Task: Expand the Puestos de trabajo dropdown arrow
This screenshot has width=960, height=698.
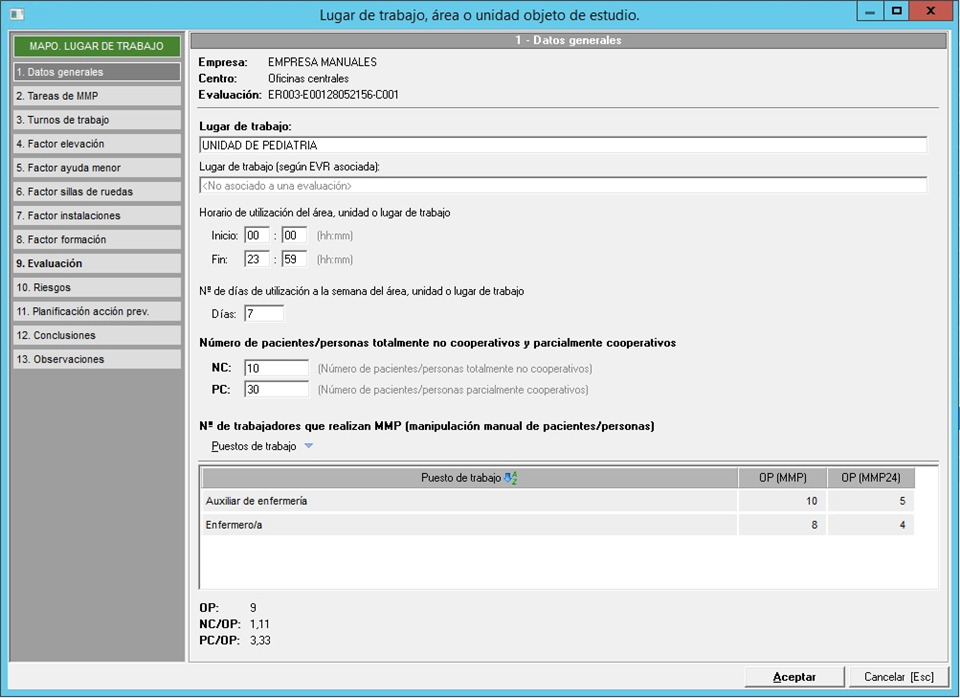Action: (309, 447)
